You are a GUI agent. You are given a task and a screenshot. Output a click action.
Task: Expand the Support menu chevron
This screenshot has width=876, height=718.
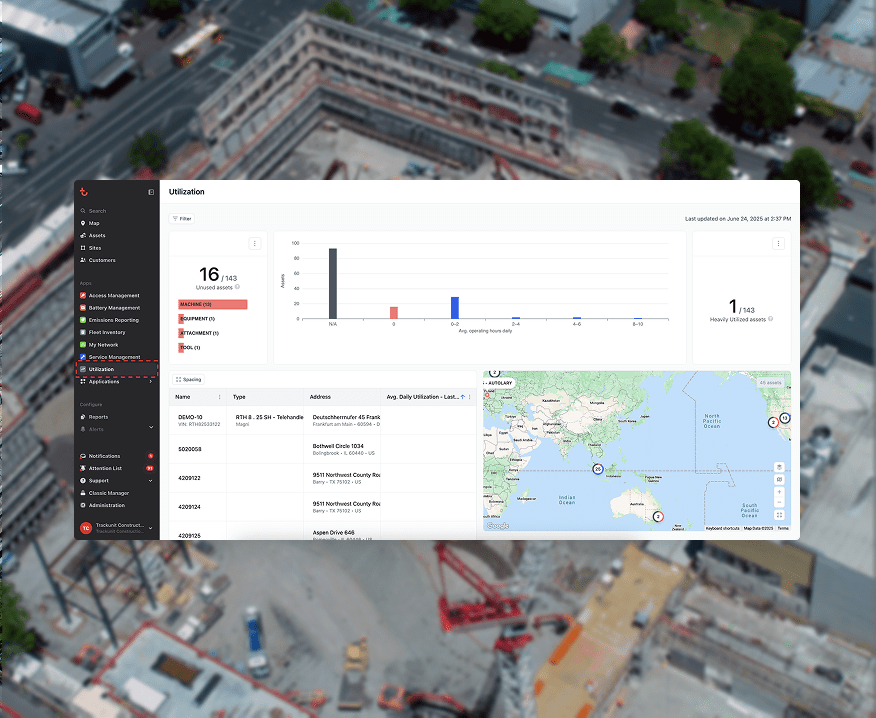[150, 479]
